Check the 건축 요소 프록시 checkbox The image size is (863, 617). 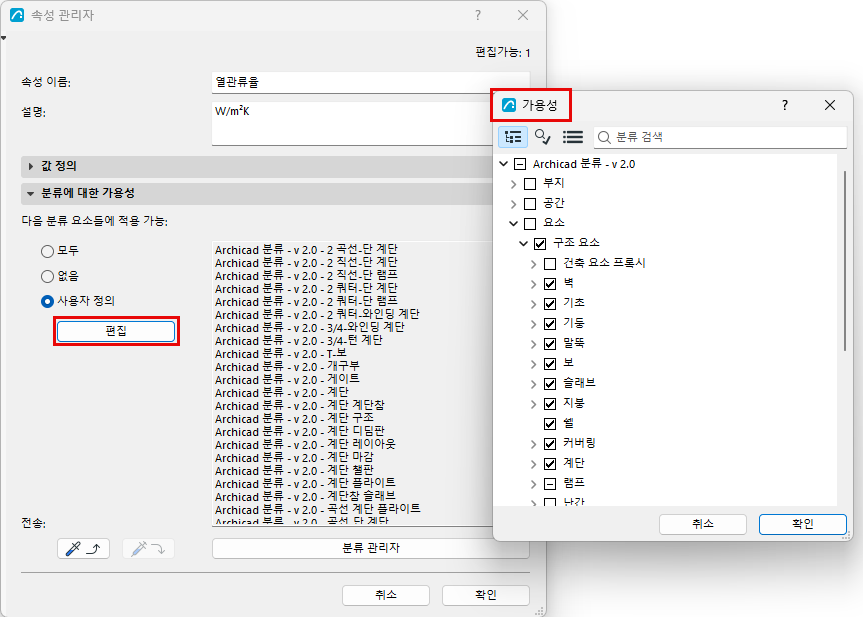coord(550,264)
